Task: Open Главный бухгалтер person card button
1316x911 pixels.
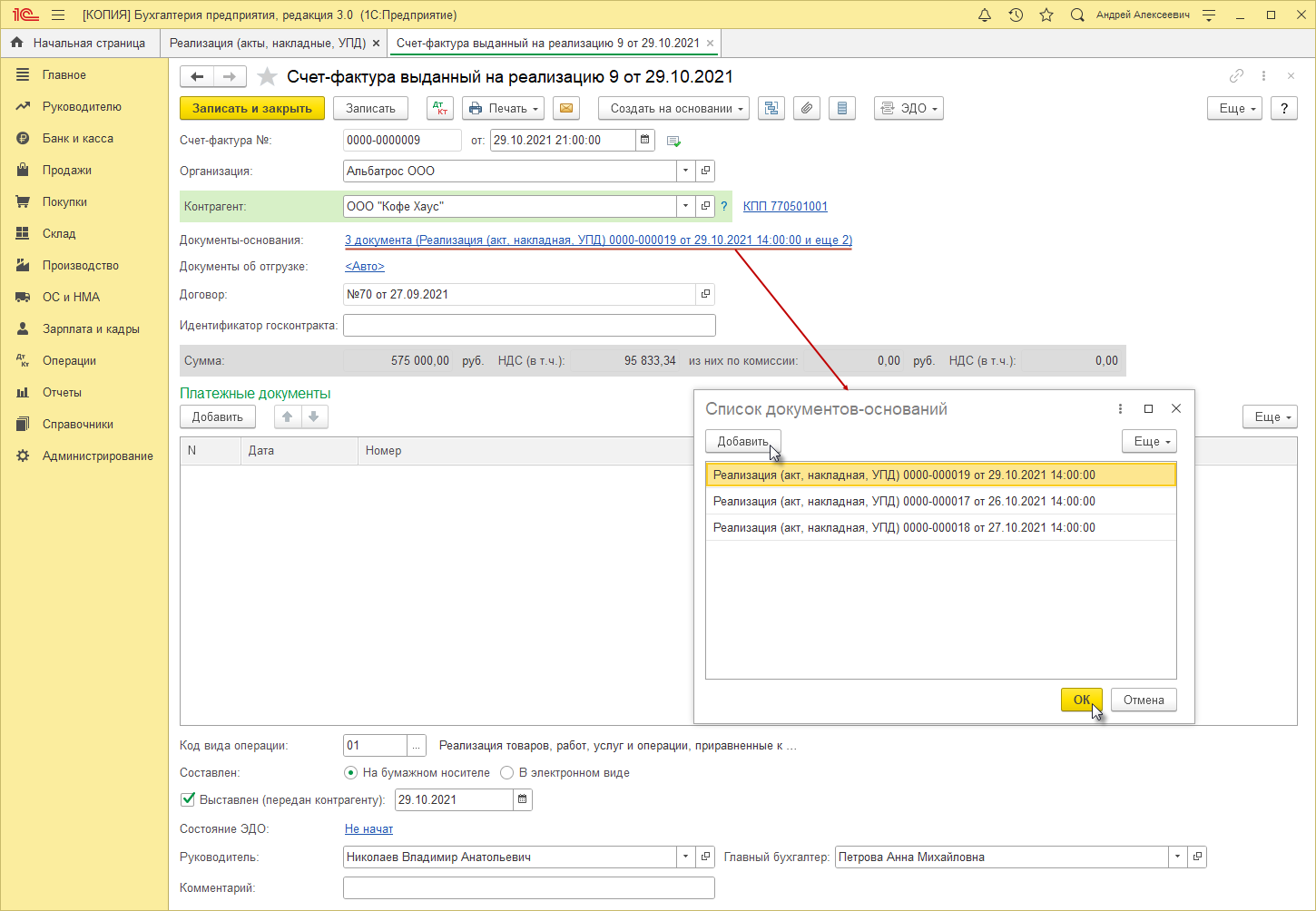Action: click(1197, 857)
